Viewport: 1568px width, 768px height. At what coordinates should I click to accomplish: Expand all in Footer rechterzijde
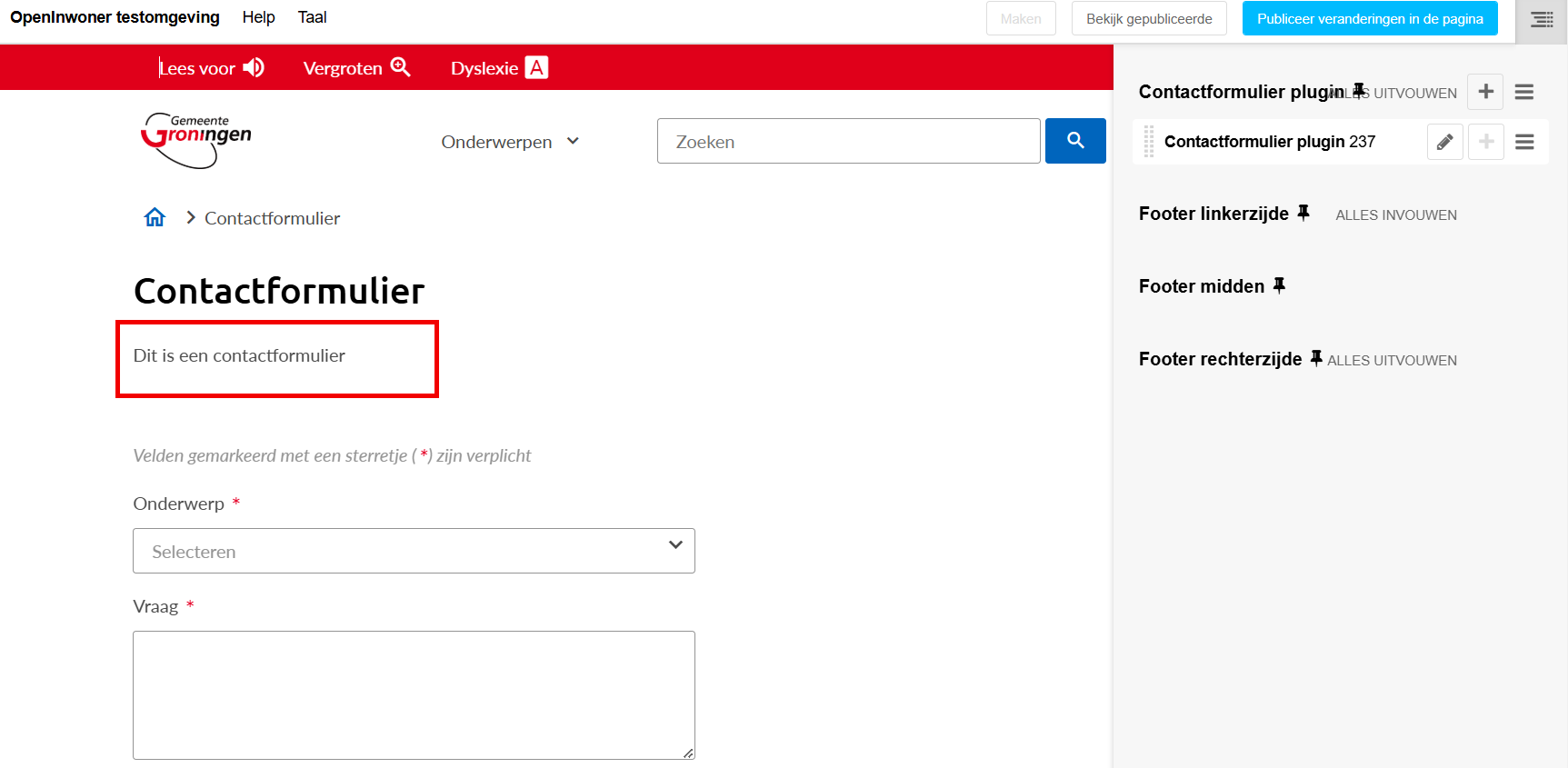click(1392, 361)
